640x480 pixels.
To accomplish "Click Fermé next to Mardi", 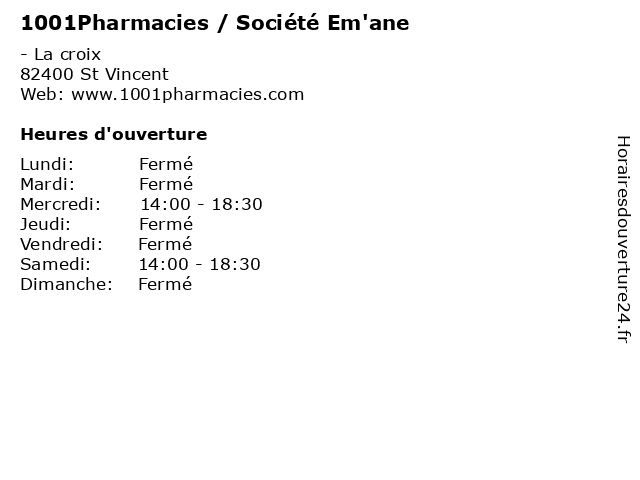I will (x=165, y=184).
